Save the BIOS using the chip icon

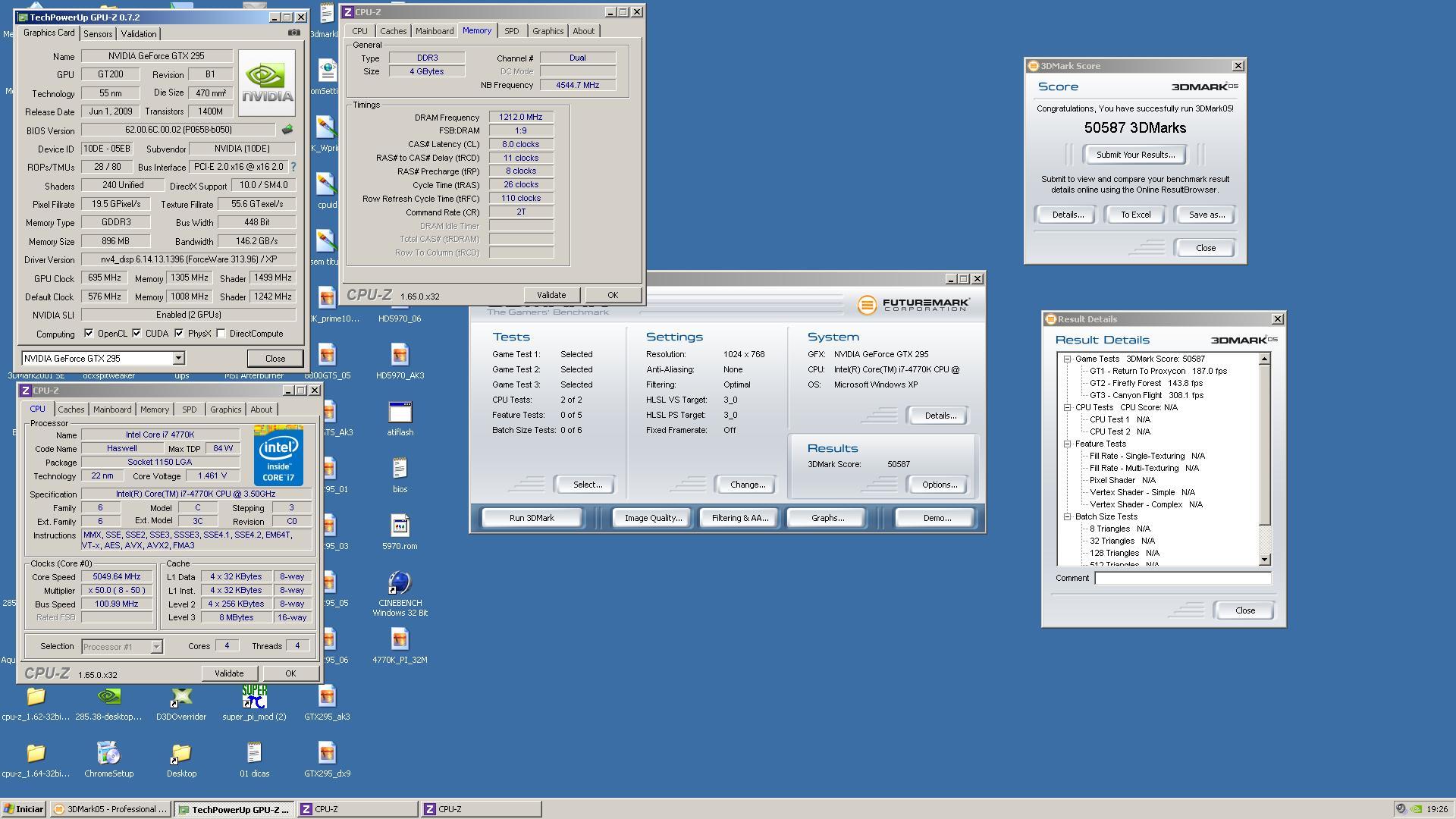(287, 130)
